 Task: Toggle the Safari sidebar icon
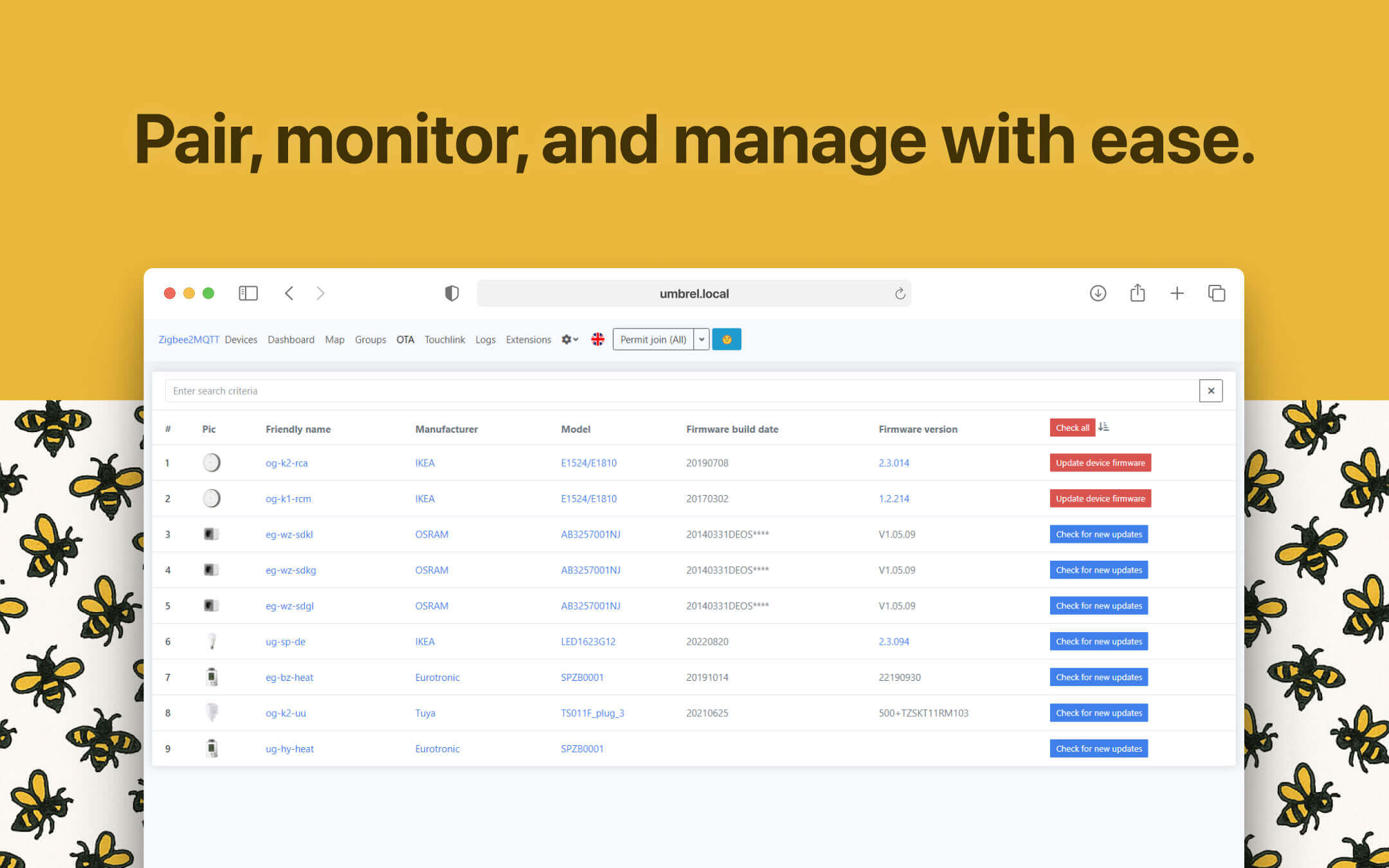248,293
